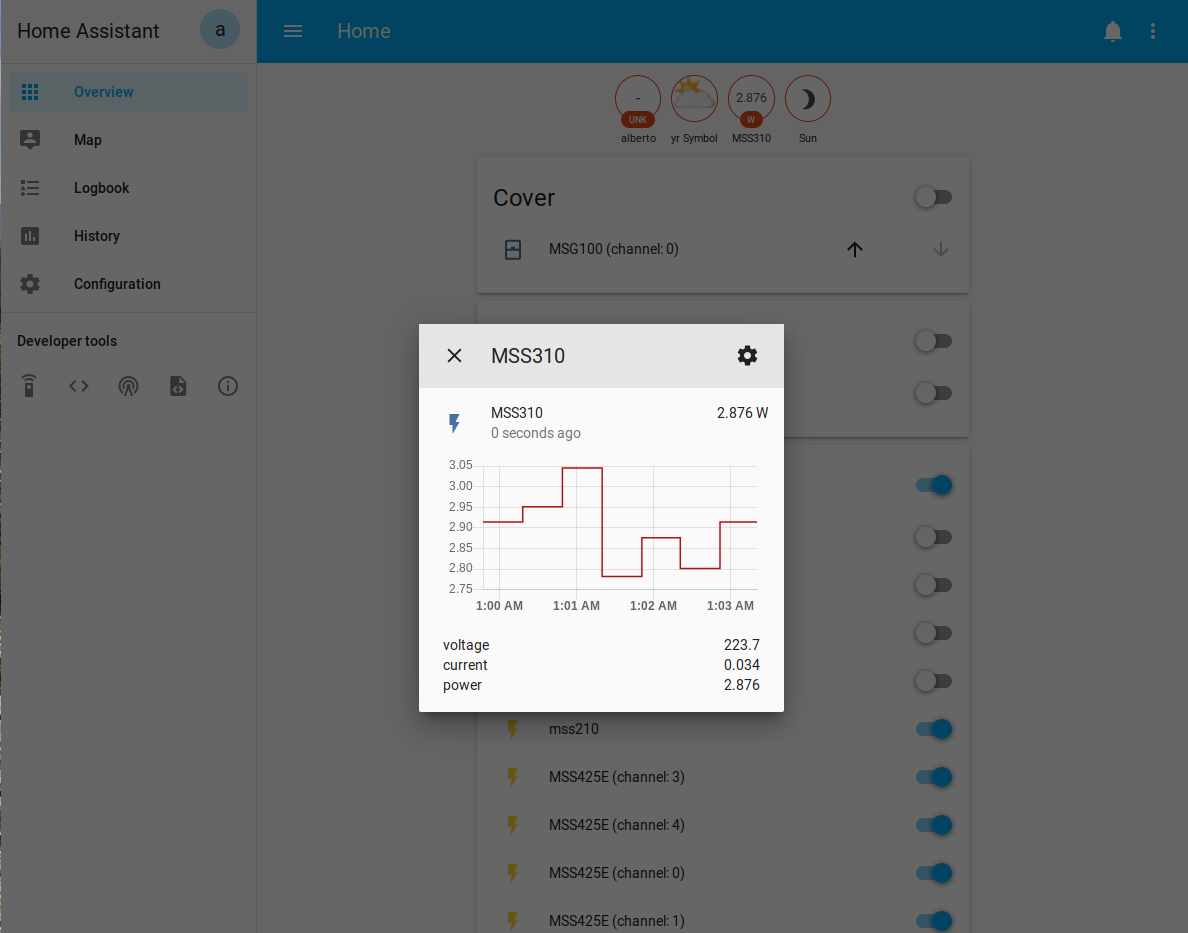
Task: Select Logbook in the sidebar
Action: 129,188
